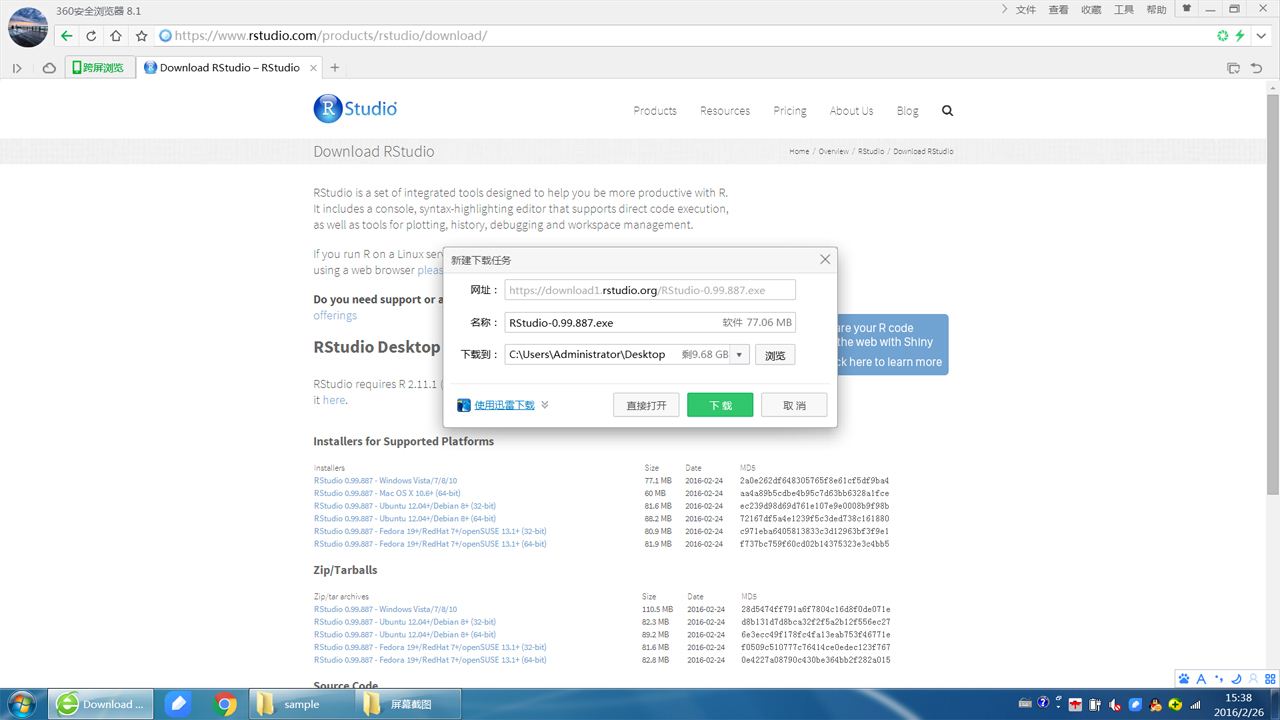1280x720 pixels.
Task: Click the green circular loading icon in address bar
Action: click(x=1222, y=36)
